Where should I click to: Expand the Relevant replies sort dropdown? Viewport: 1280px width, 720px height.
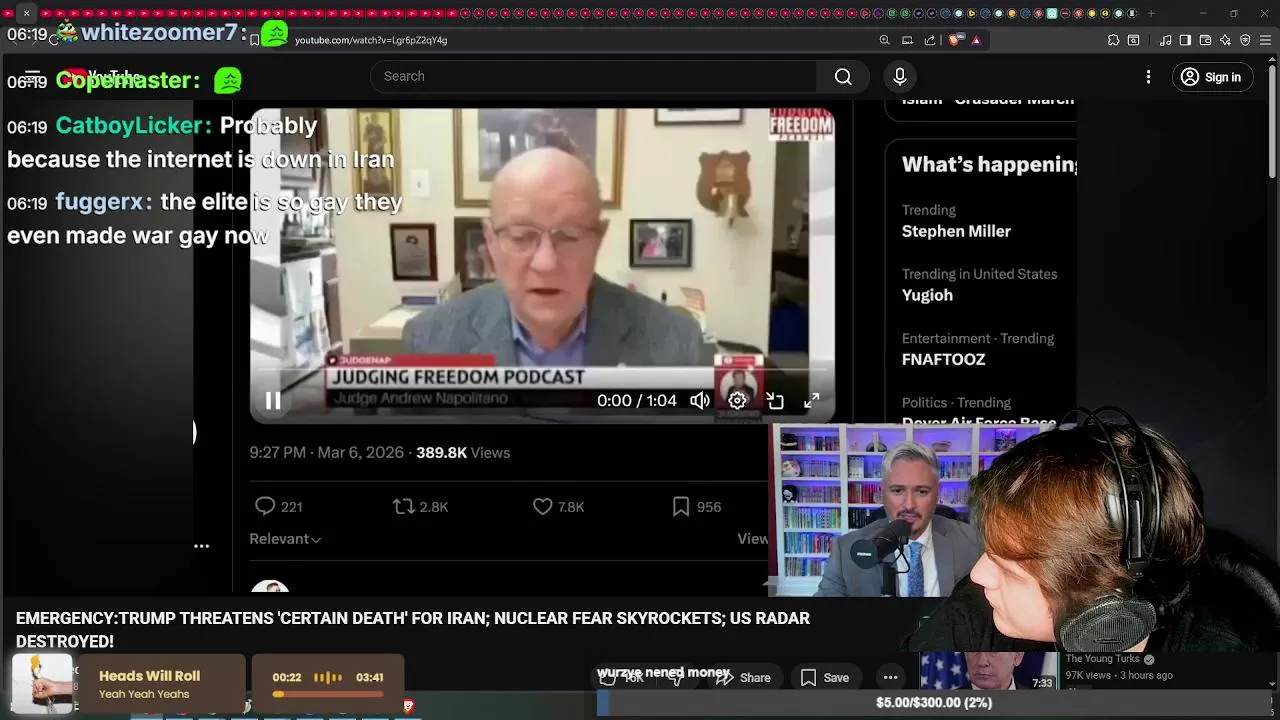[285, 539]
